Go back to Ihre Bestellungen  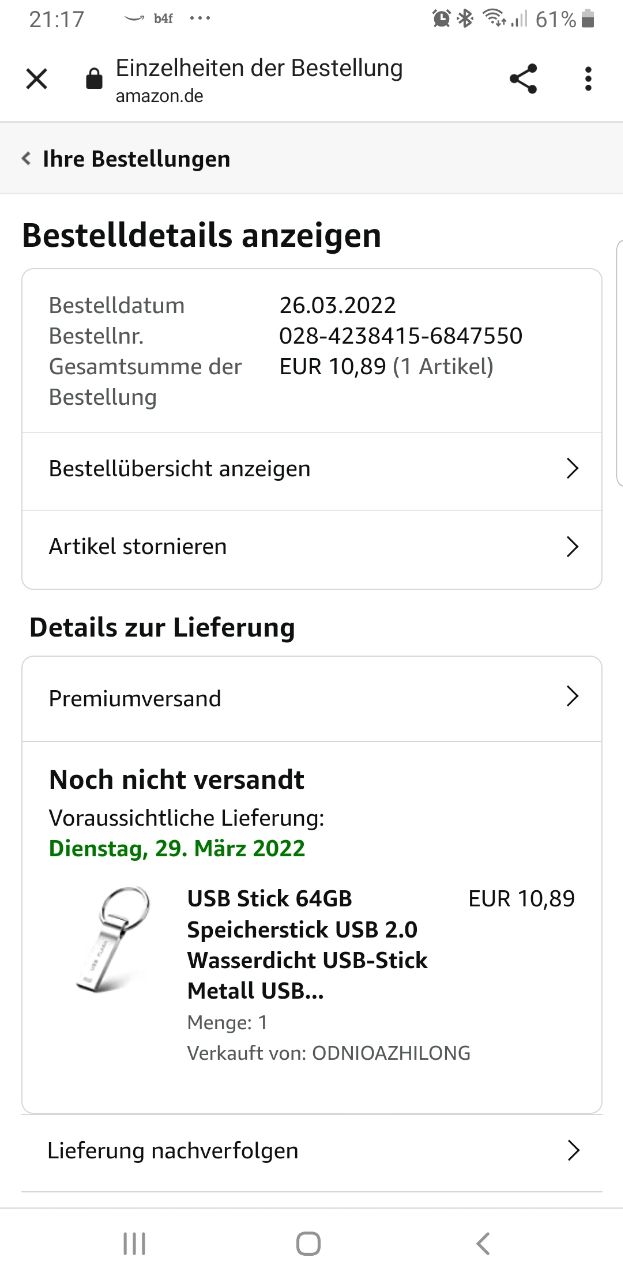[136, 159]
